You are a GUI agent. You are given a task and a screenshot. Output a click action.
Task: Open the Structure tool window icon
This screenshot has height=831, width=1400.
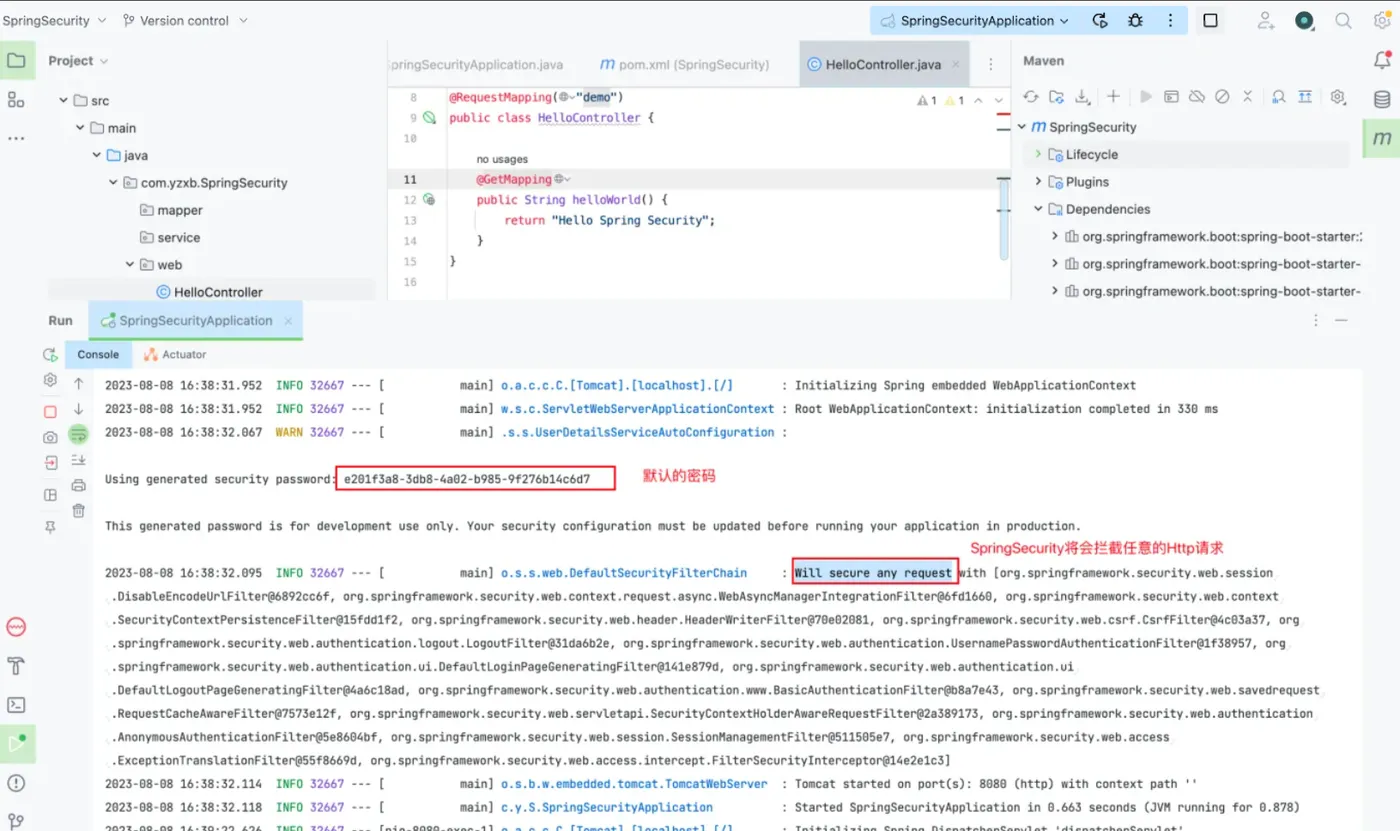[x=16, y=100]
